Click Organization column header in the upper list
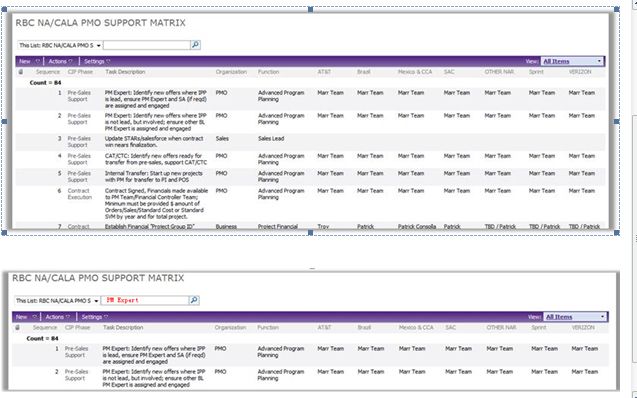Image resolution: width=637 pixels, height=398 pixels. (x=231, y=72)
